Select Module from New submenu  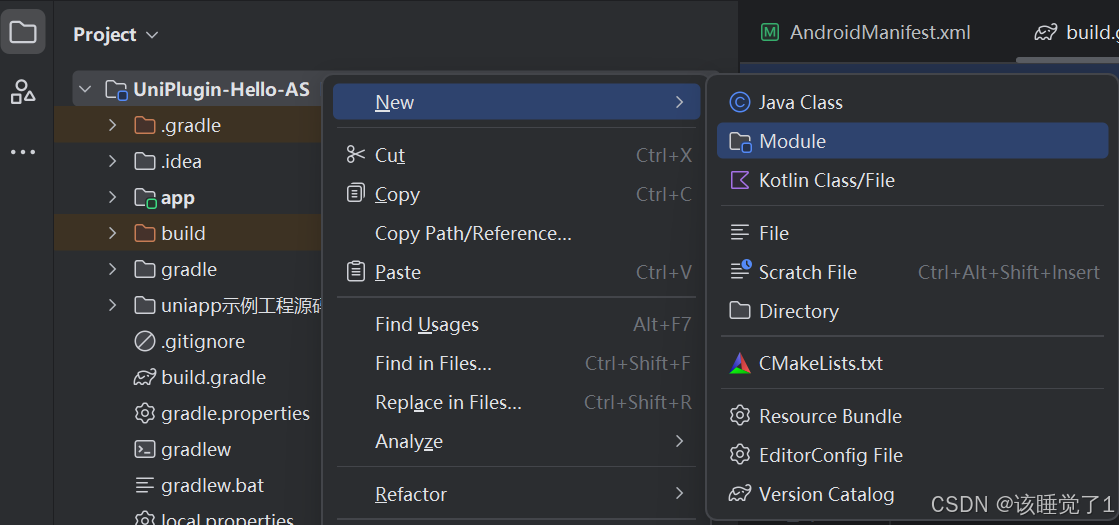tap(792, 141)
